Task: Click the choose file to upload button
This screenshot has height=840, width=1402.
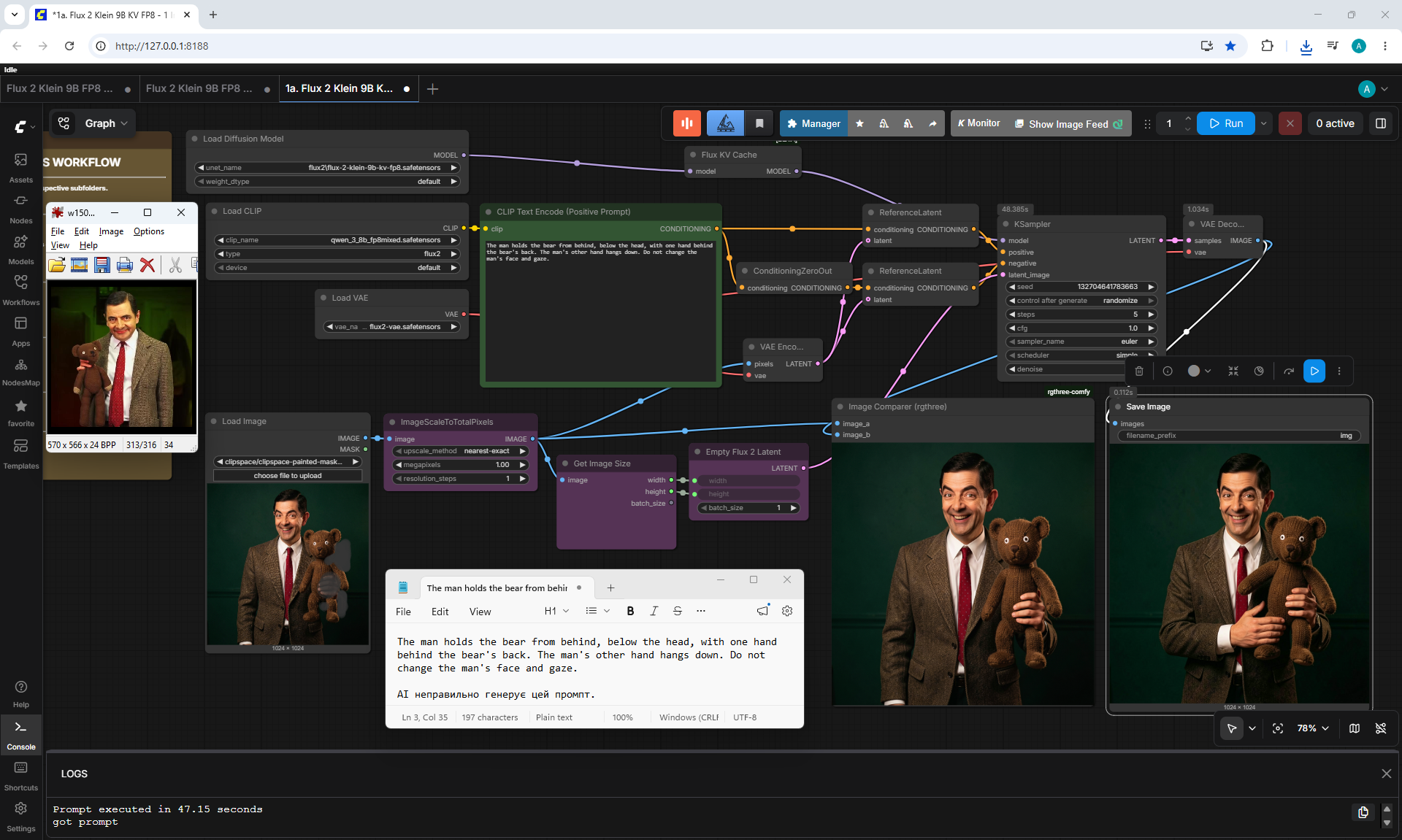Action: 288,476
